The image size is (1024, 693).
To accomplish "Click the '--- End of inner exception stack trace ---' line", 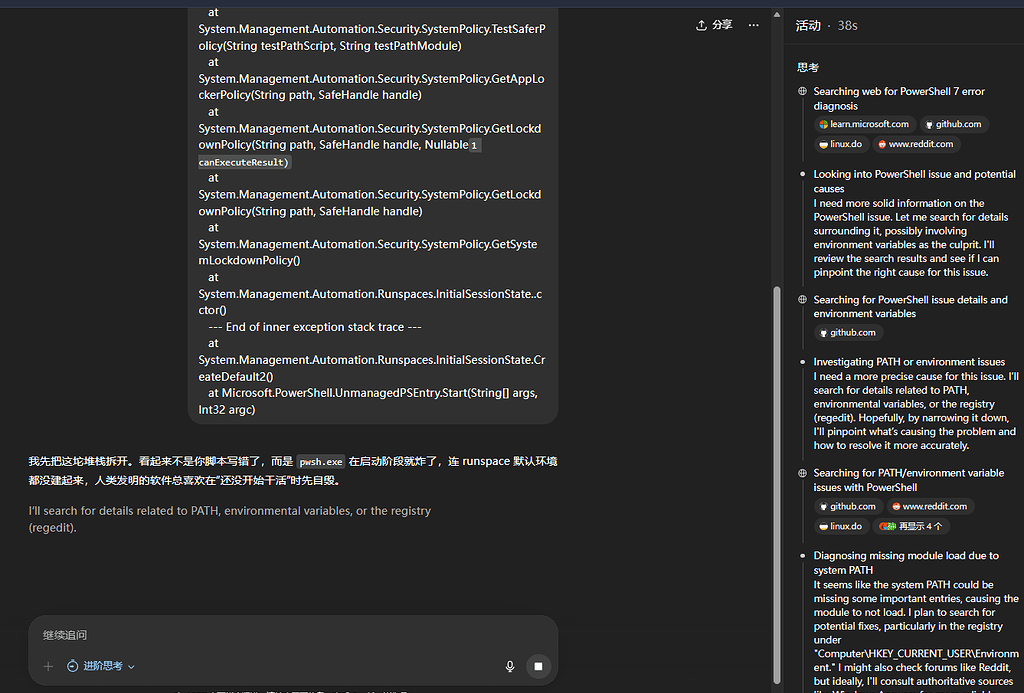I will (x=315, y=327).
